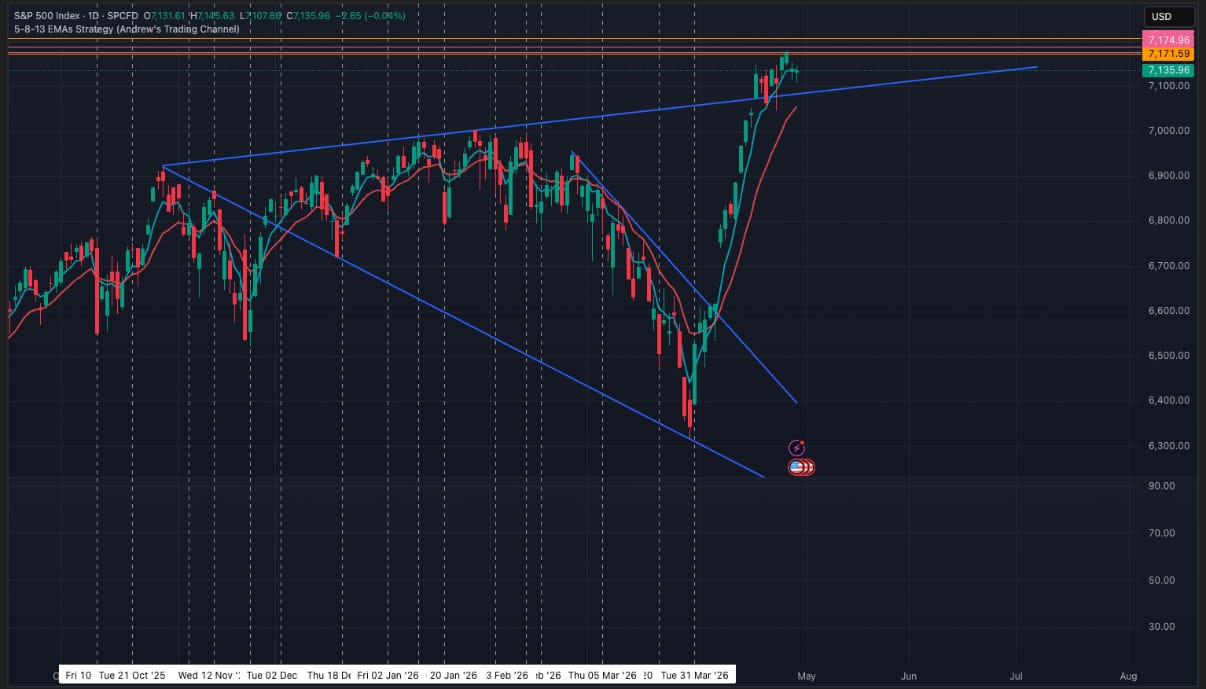Select the Thu 05 Mar '26 date label

click(x=602, y=675)
